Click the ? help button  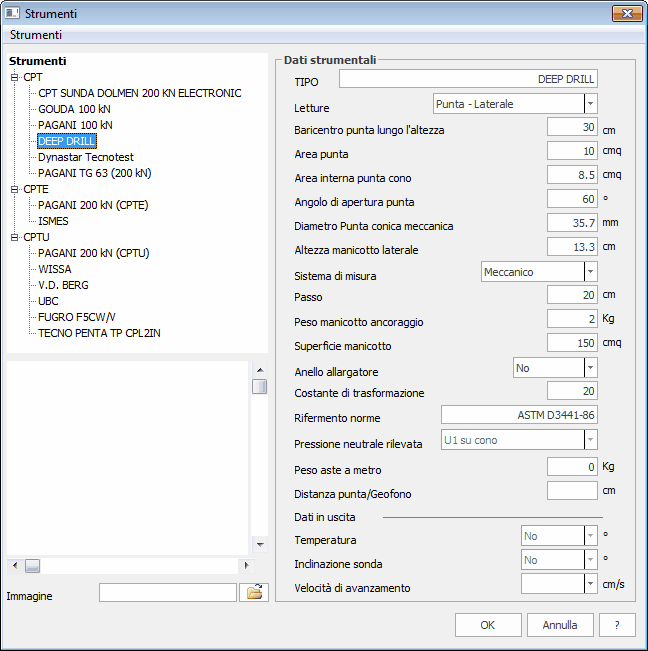click(x=617, y=625)
